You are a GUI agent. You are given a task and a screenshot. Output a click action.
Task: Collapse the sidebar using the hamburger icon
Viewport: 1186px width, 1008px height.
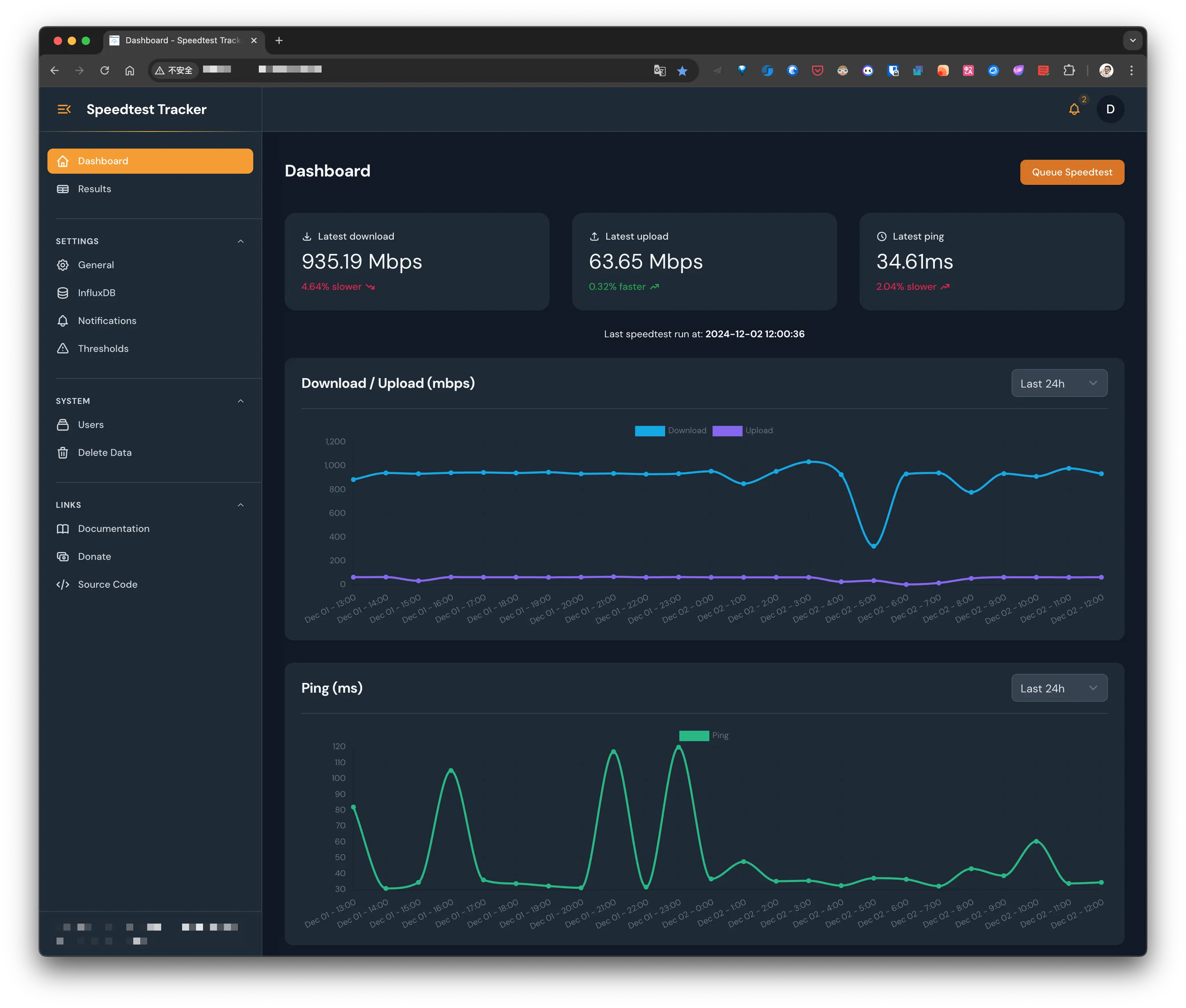(x=64, y=109)
